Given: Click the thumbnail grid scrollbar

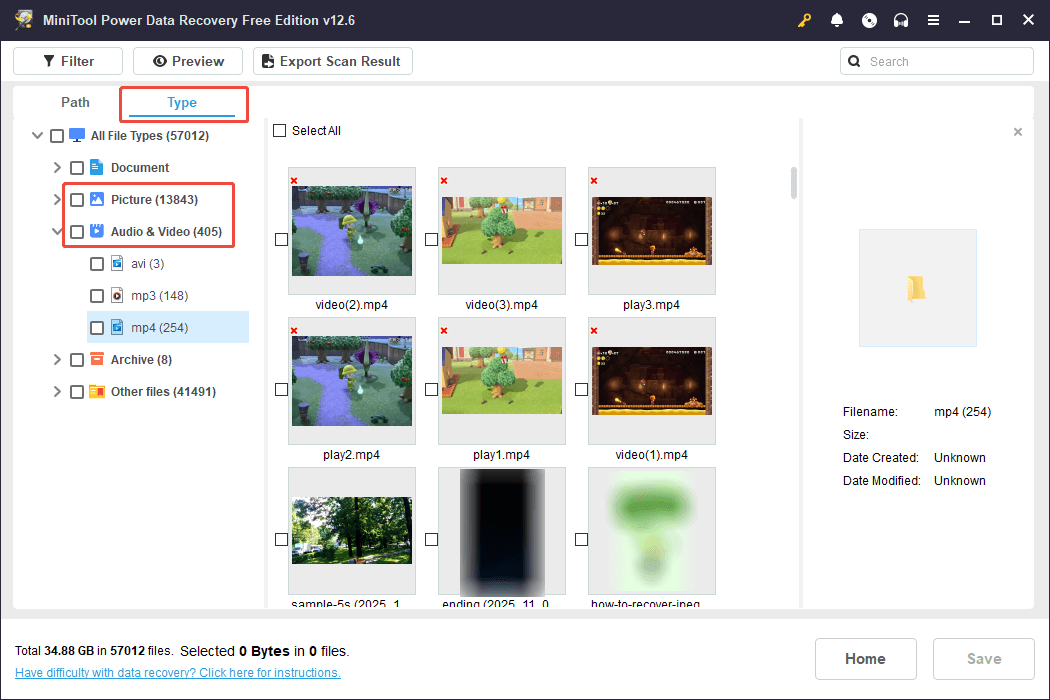Looking at the screenshot, I should pos(793,183).
